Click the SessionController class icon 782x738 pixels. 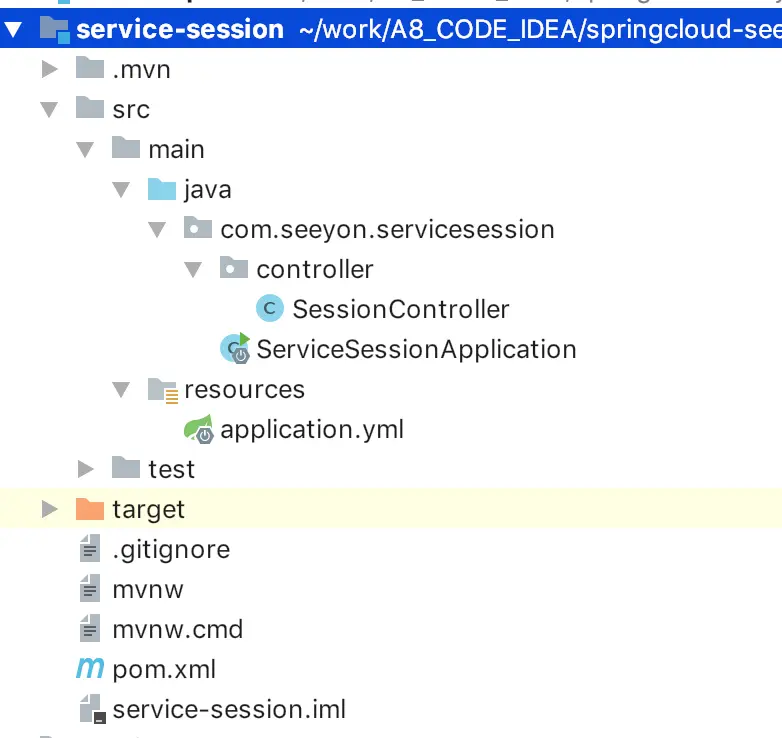[x=269, y=309]
